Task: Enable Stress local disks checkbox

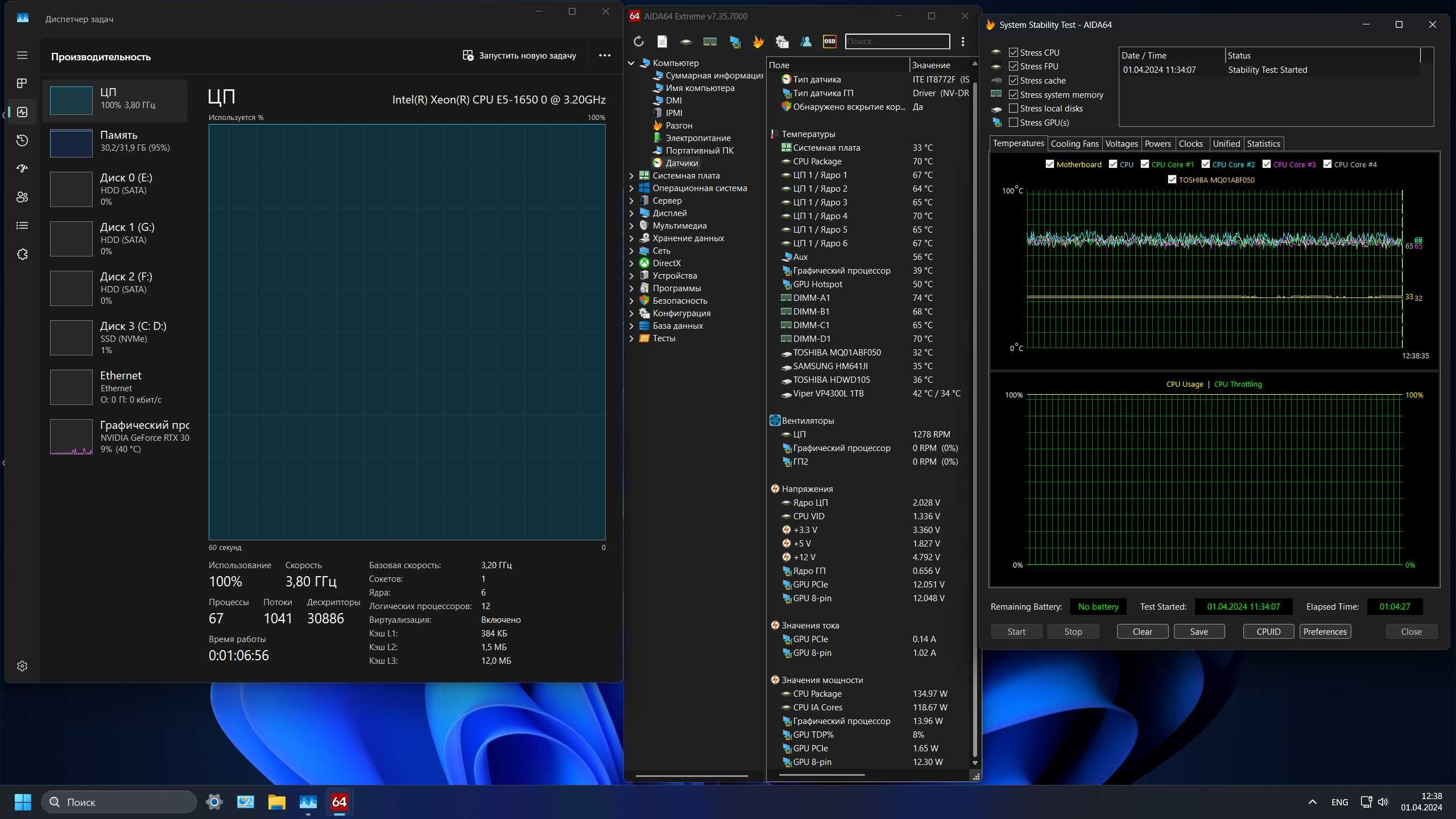Action: (1014, 108)
